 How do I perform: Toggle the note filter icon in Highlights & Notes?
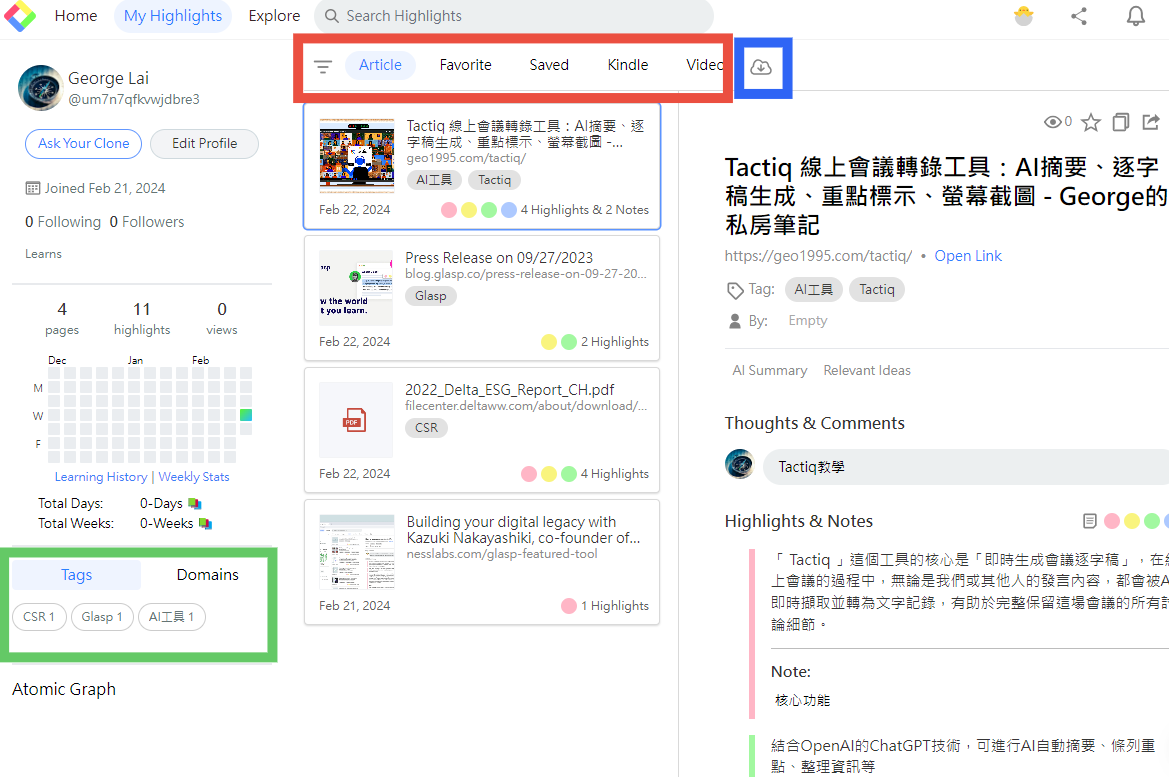1089,520
